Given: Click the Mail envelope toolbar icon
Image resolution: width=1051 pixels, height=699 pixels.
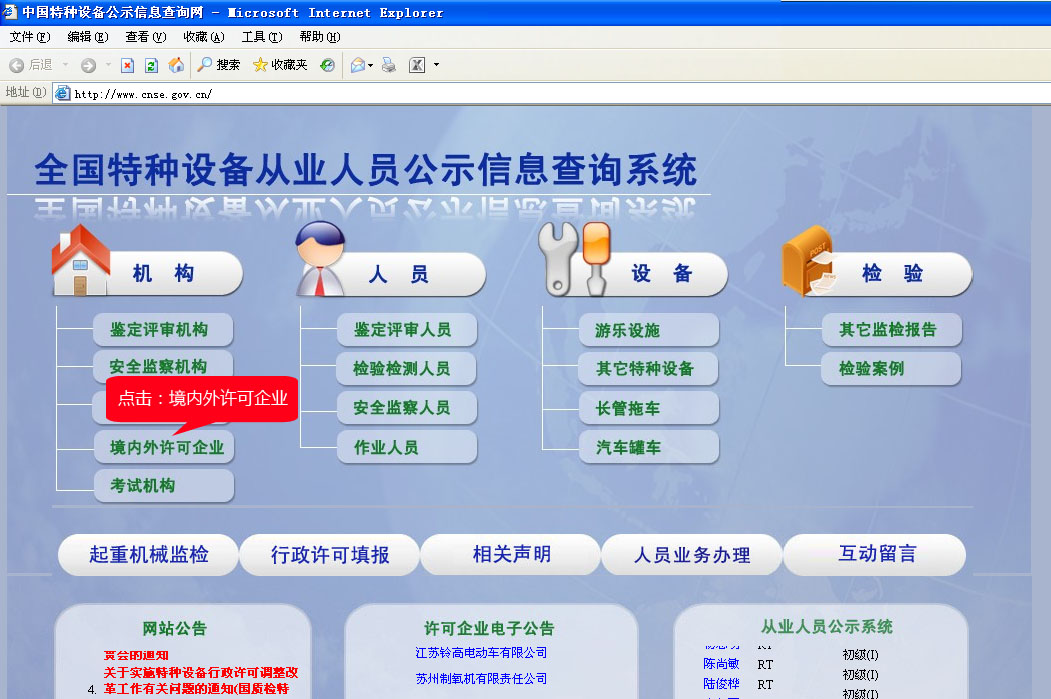Looking at the screenshot, I should [x=357, y=65].
